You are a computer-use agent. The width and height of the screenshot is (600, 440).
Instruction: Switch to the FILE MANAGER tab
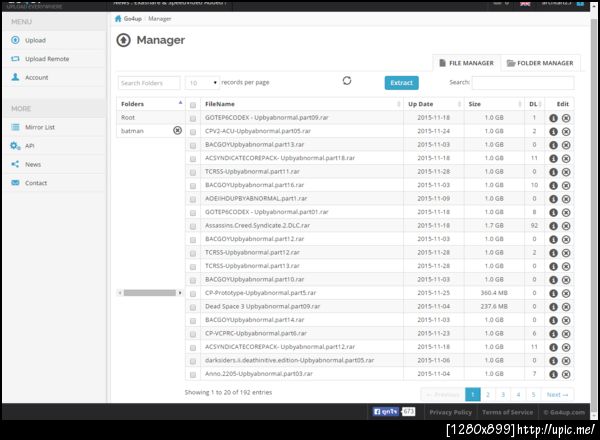[467, 63]
